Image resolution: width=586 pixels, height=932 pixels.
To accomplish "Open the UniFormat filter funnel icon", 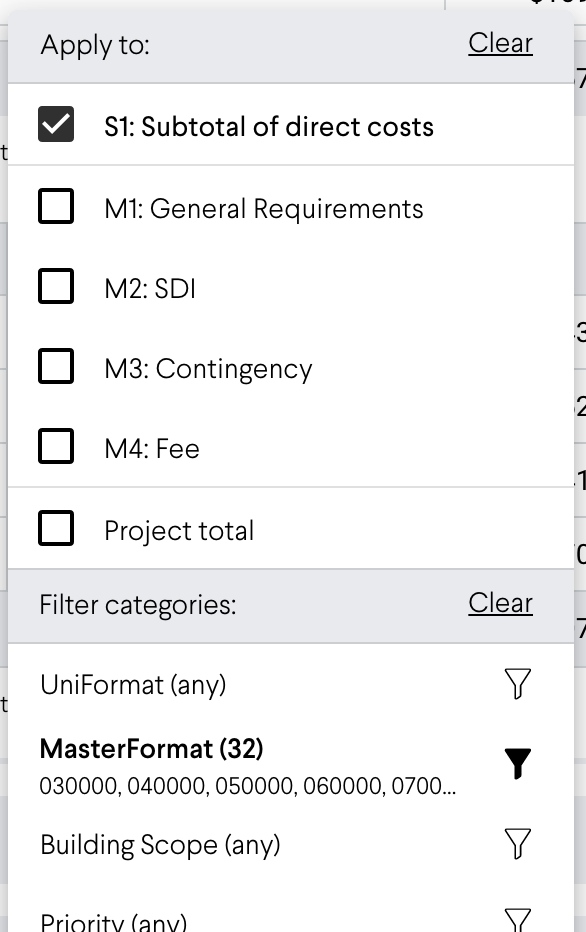I will (x=517, y=684).
